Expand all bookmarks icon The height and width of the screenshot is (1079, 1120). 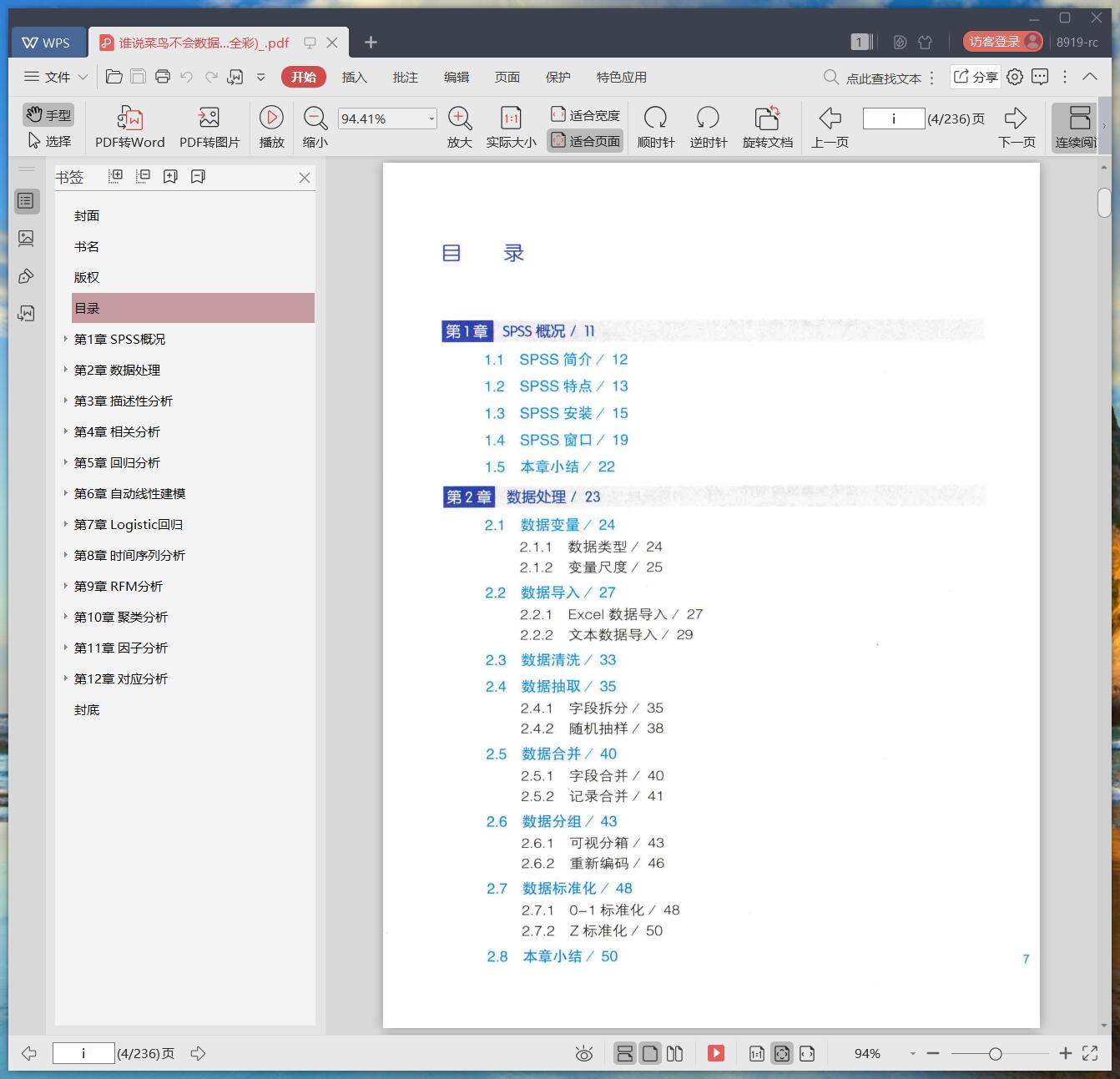pyautogui.click(x=116, y=176)
